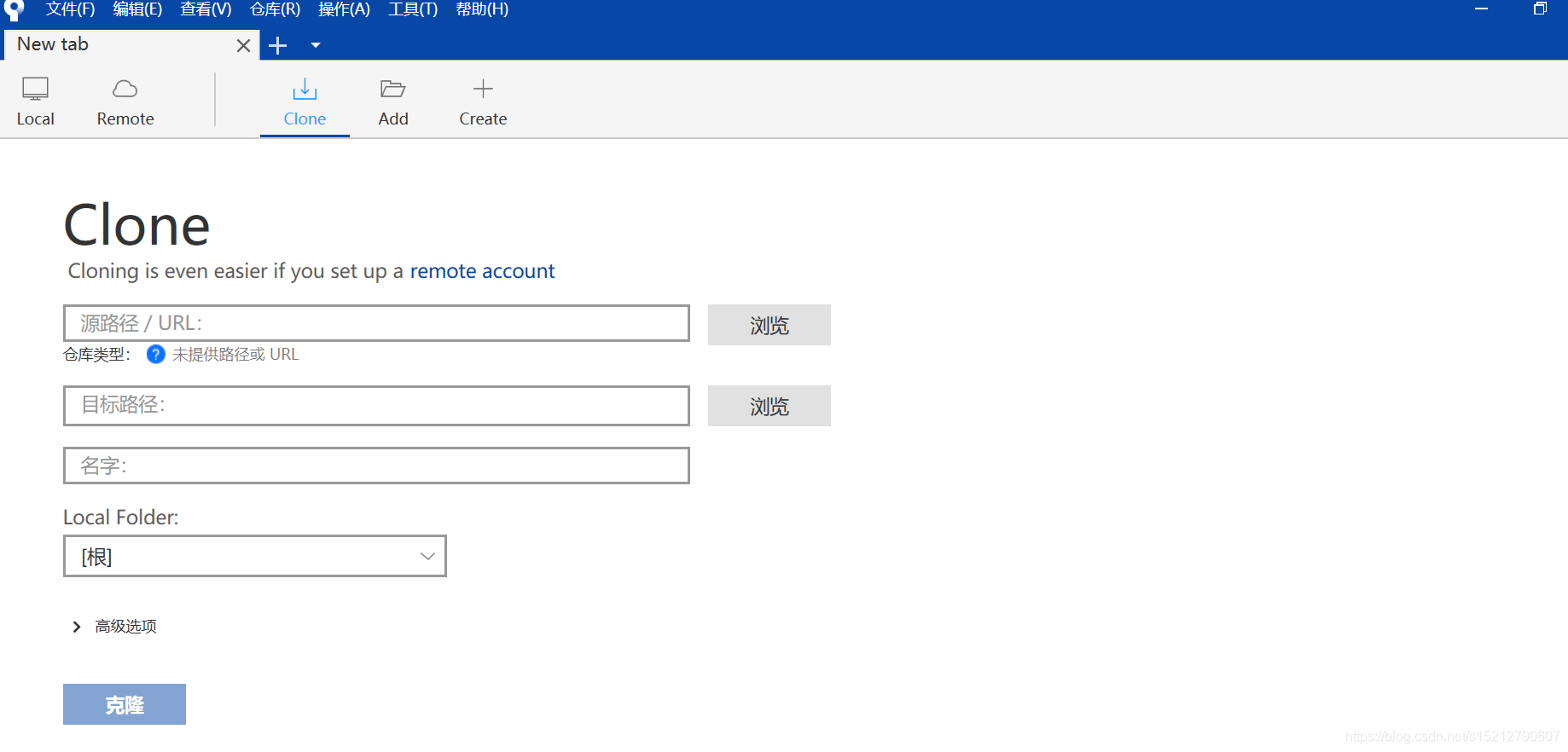This screenshot has width=1568, height=752.
Task: Open the 编辑(E) menu
Action: [x=137, y=9]
